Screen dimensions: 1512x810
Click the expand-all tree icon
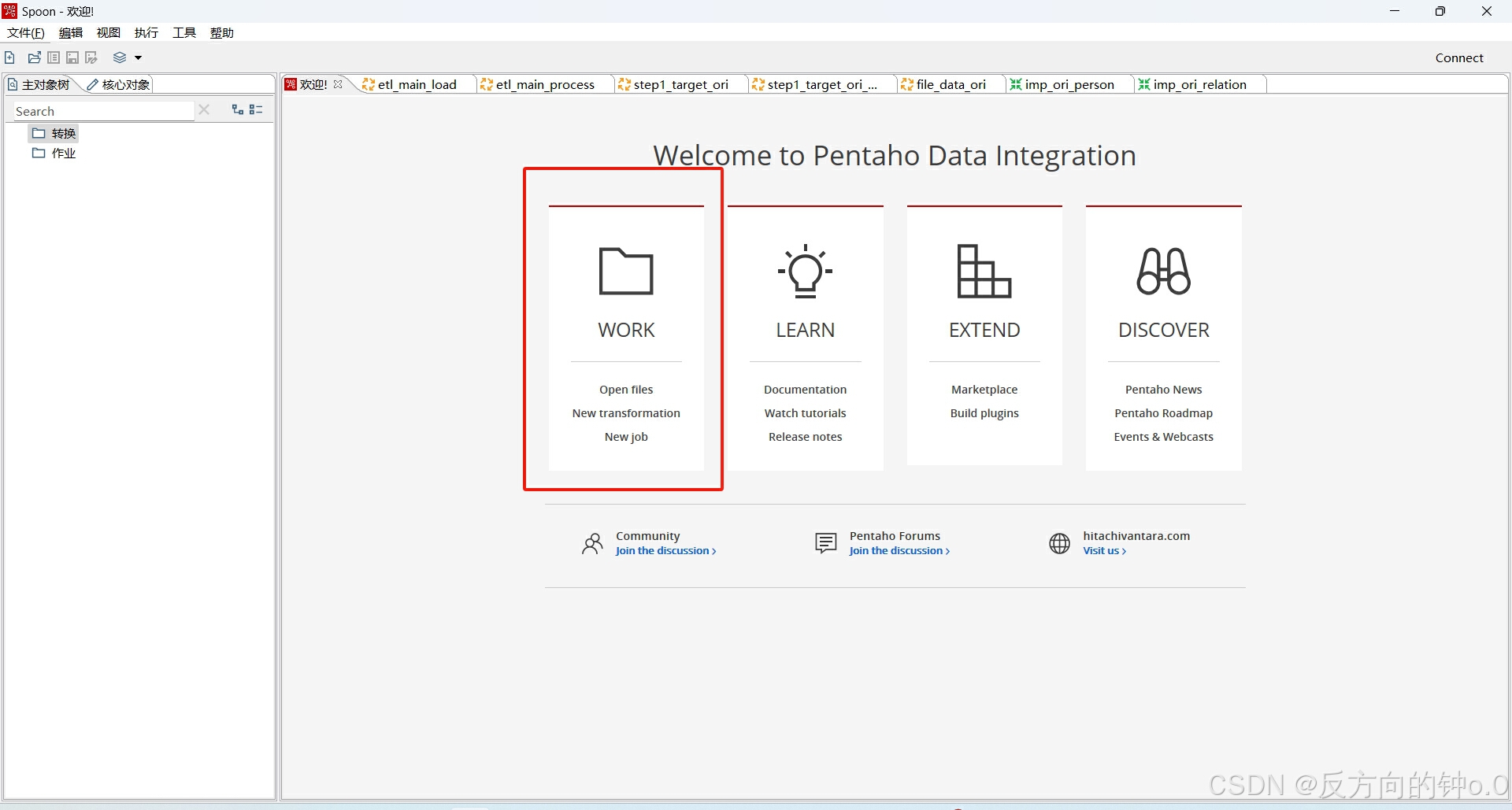tap(238, 109)
